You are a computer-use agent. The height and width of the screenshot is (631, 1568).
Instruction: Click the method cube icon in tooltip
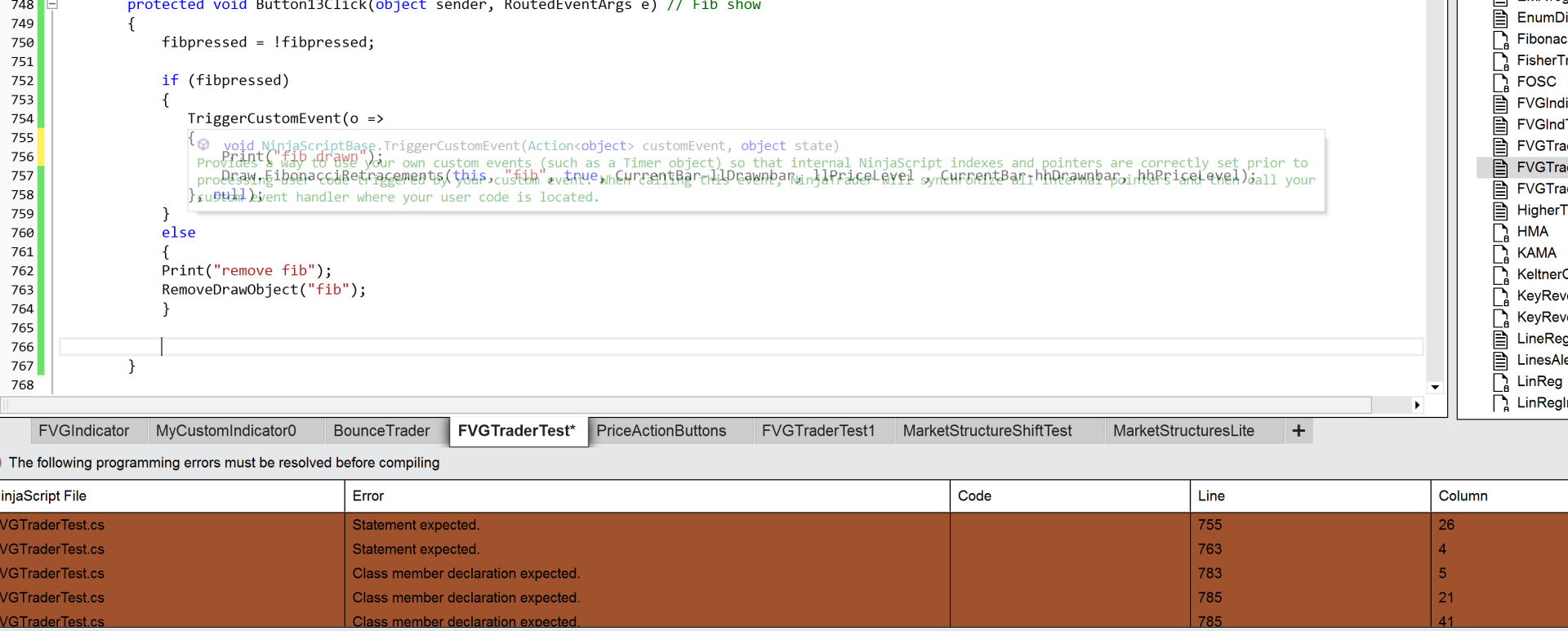pos(204,145)
